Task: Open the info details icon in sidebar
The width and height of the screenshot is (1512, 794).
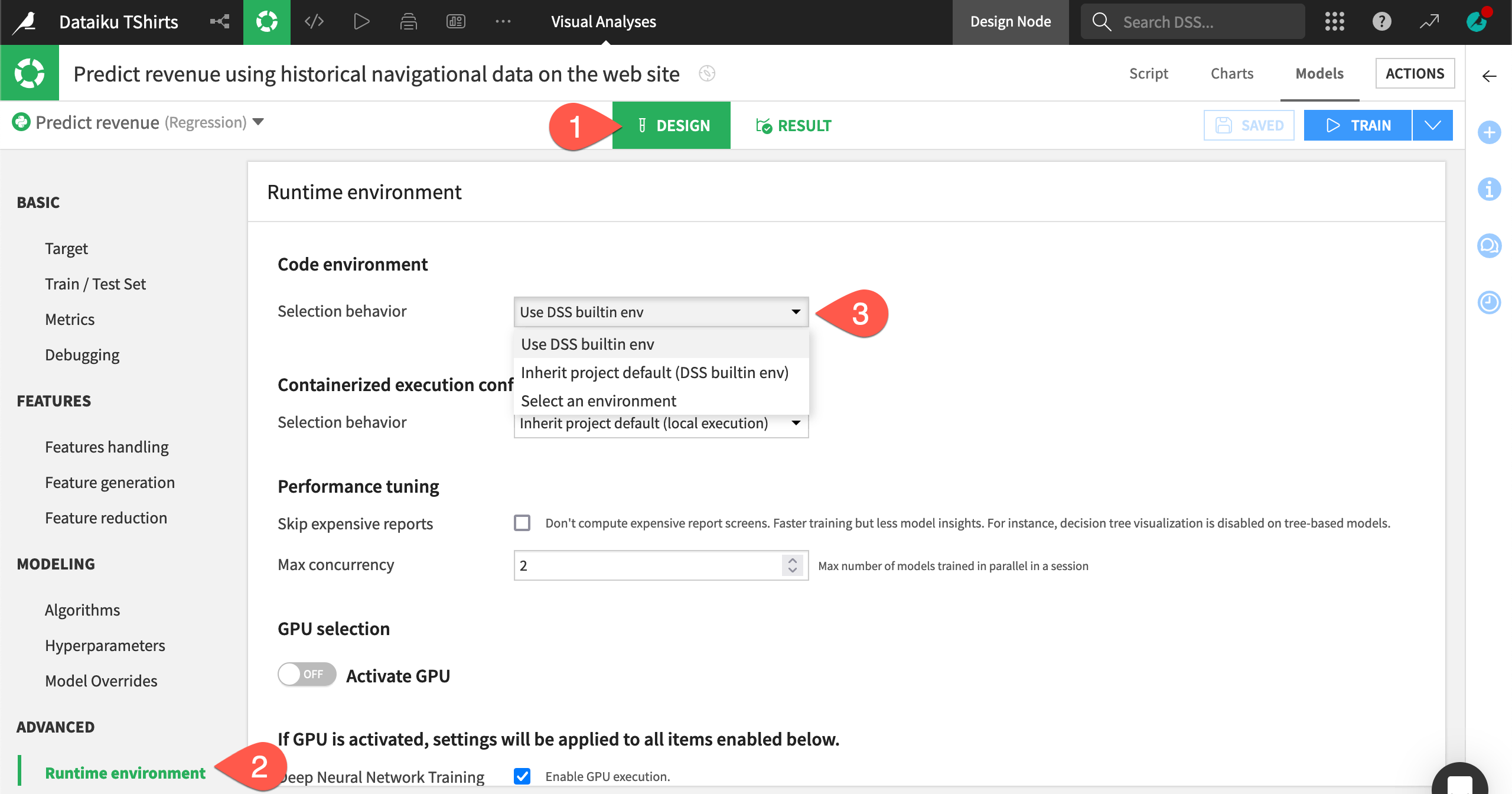Action: click(x=1490, y=189)
